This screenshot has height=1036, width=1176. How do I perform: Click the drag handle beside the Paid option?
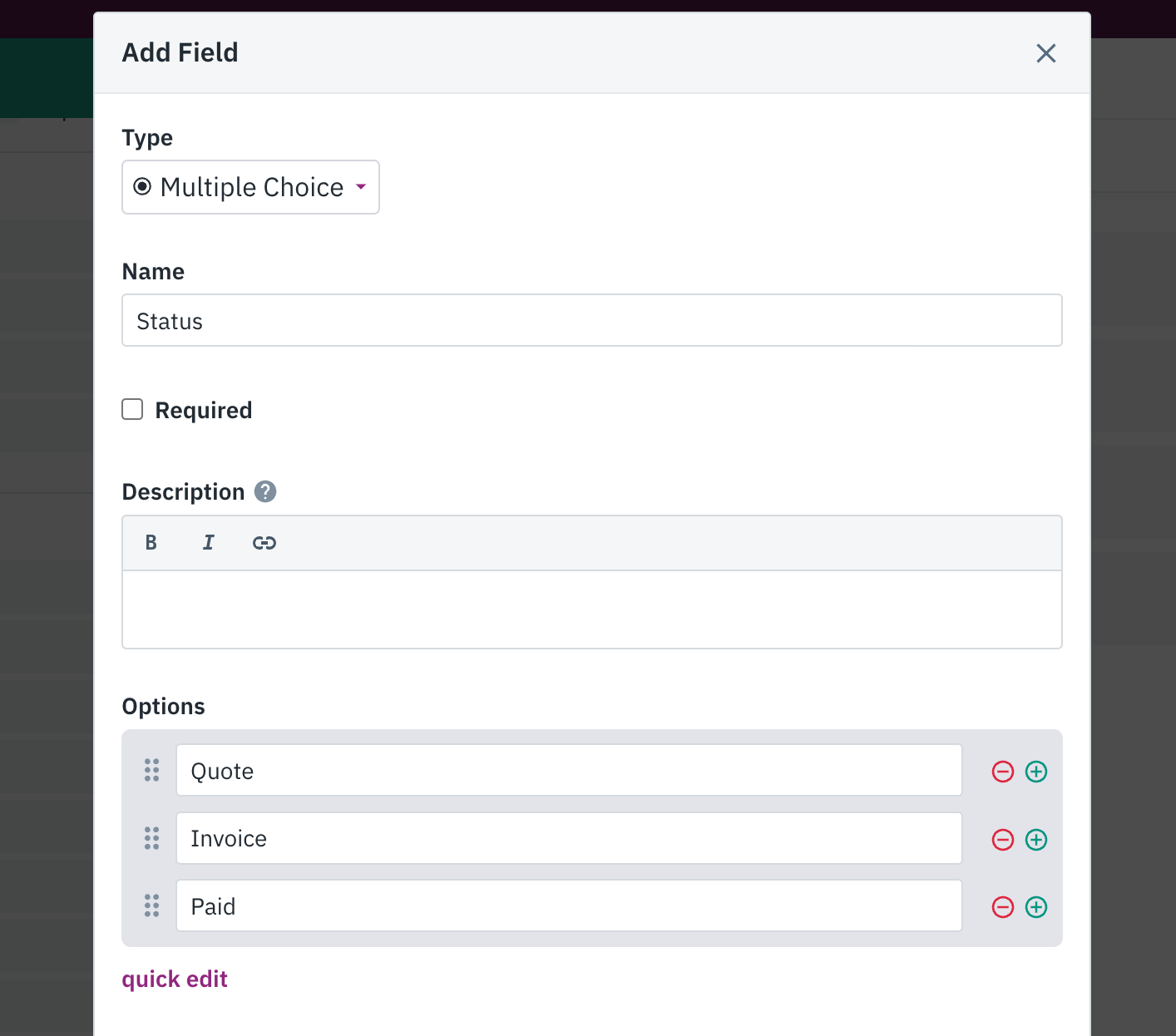tap(151, 905)
